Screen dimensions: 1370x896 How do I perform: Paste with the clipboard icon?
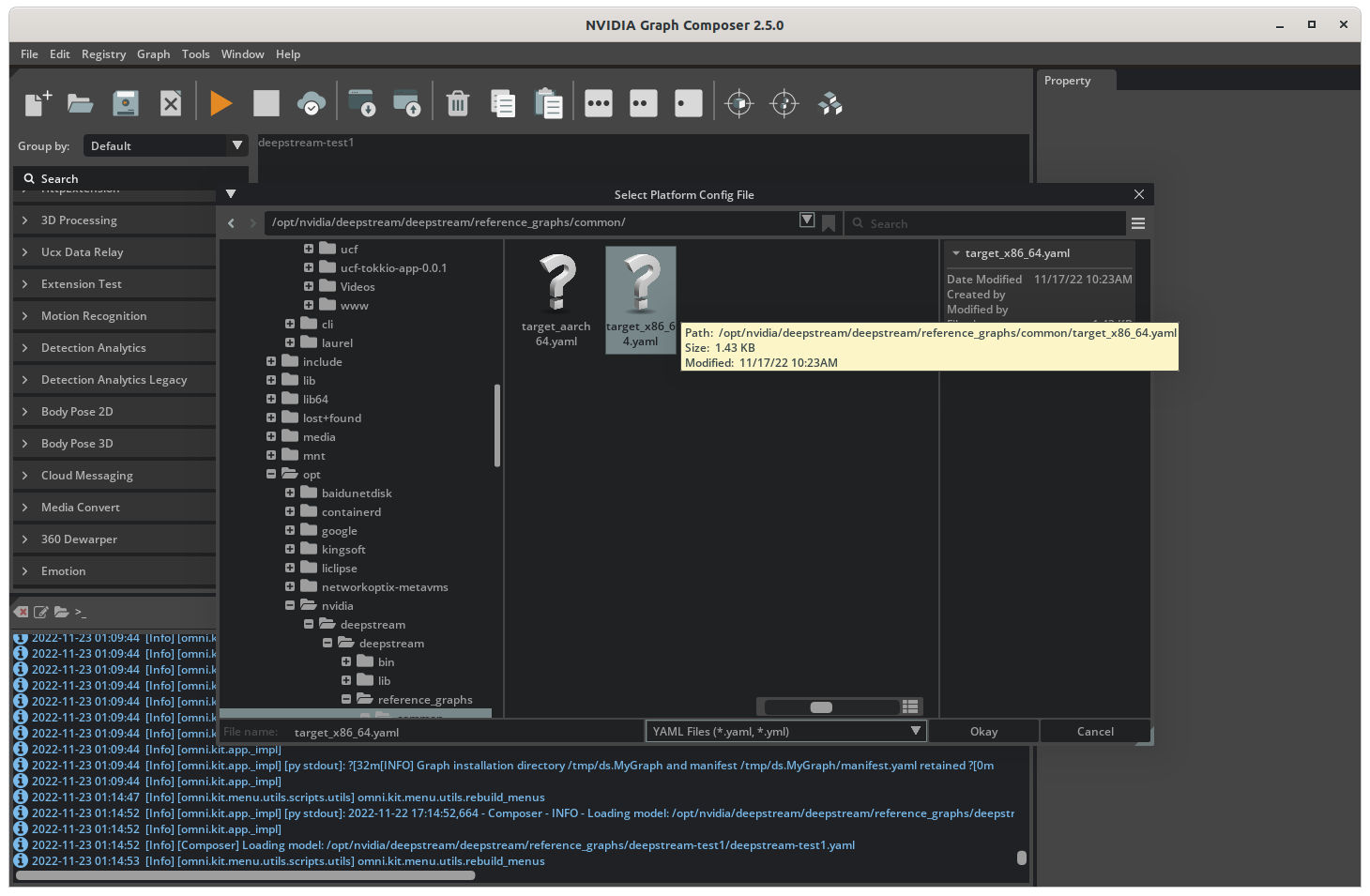pos(548,103)
